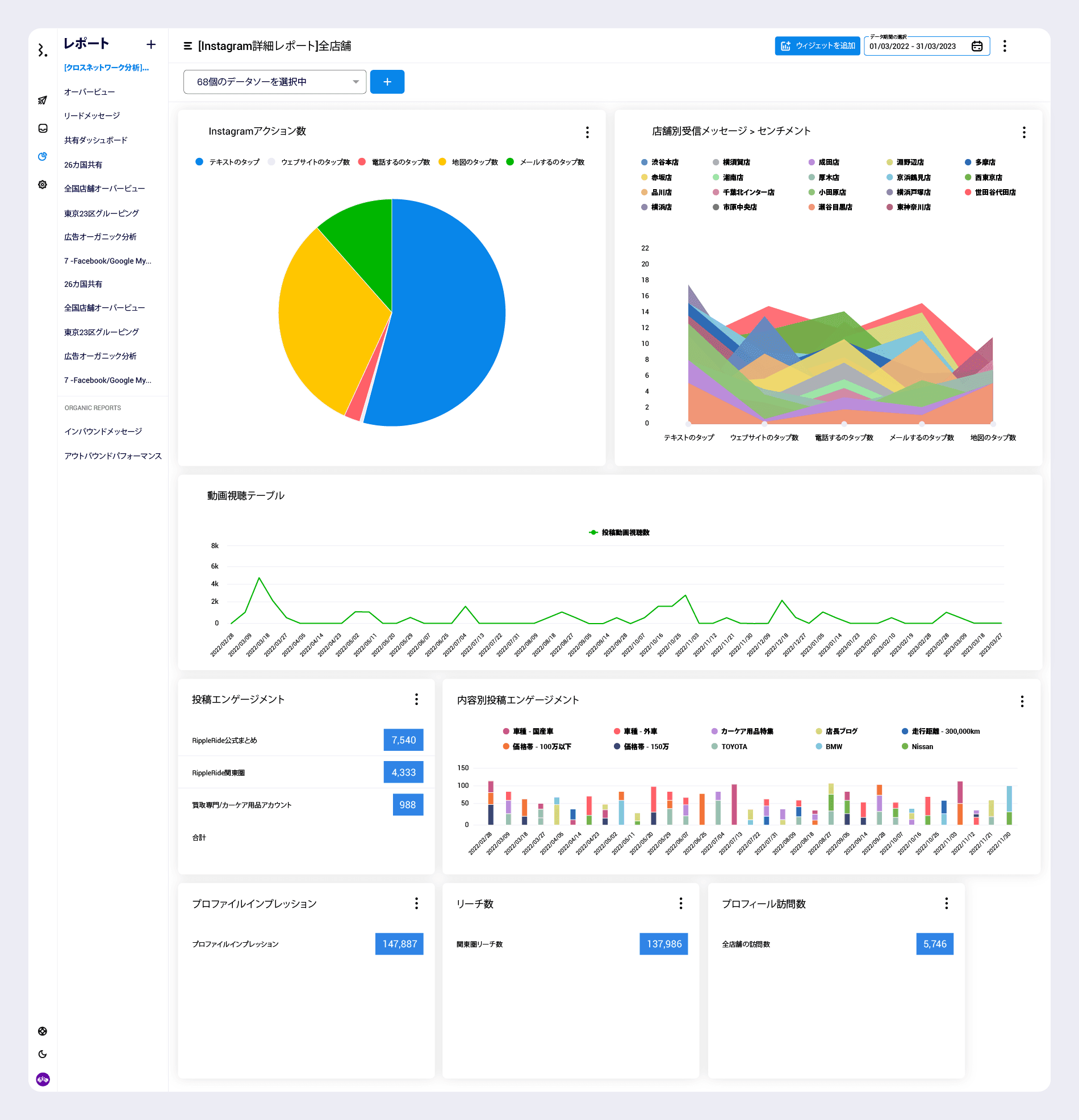
Task: Click the yellow 地図のタップ数 legend color dot
Action: (442, 162)
